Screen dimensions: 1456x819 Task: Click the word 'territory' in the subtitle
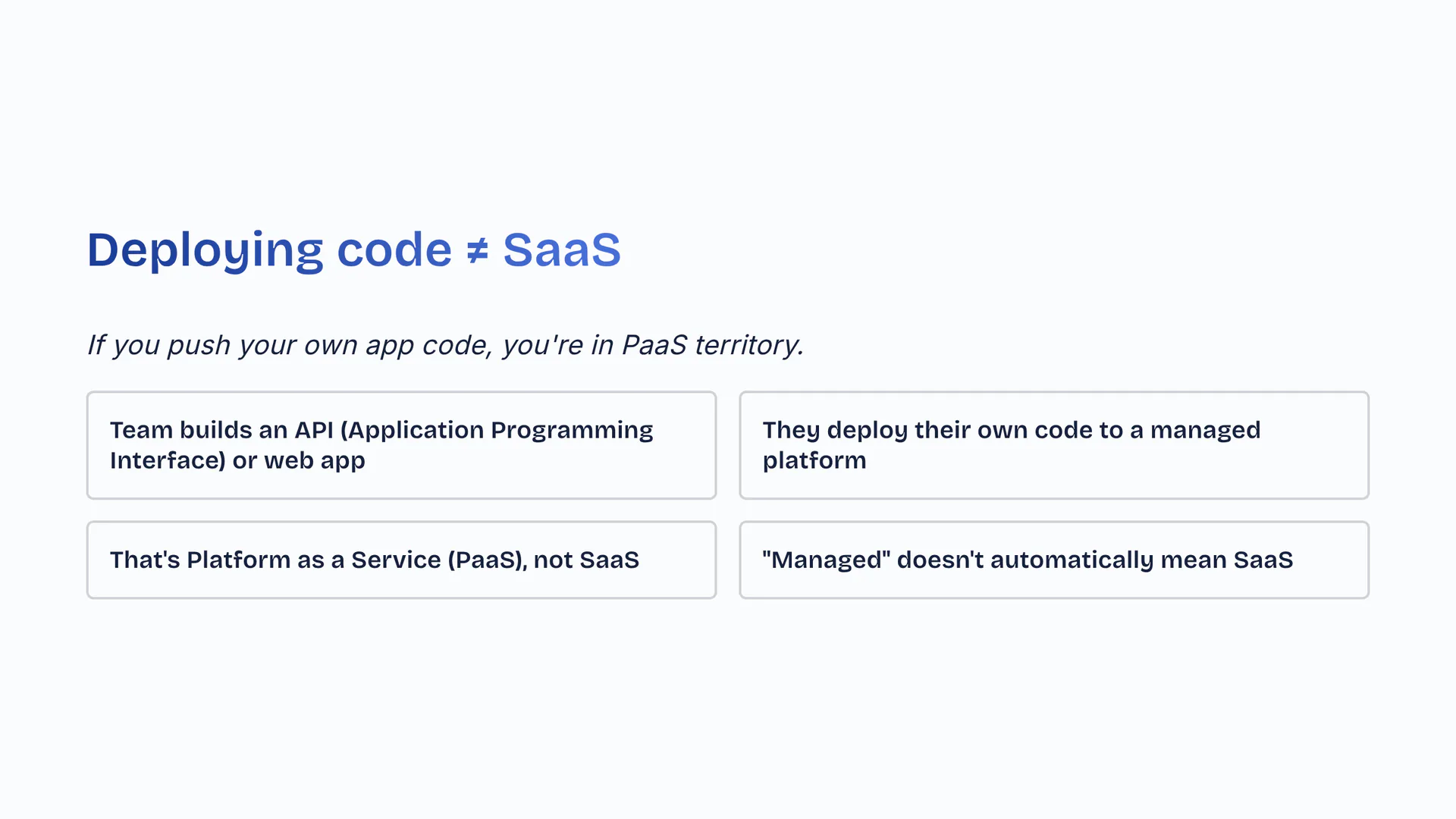[x=746, y=345]
